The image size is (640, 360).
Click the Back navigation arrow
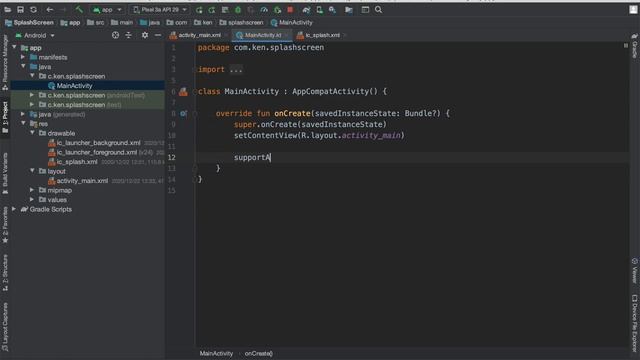click(x=50, y=9)
